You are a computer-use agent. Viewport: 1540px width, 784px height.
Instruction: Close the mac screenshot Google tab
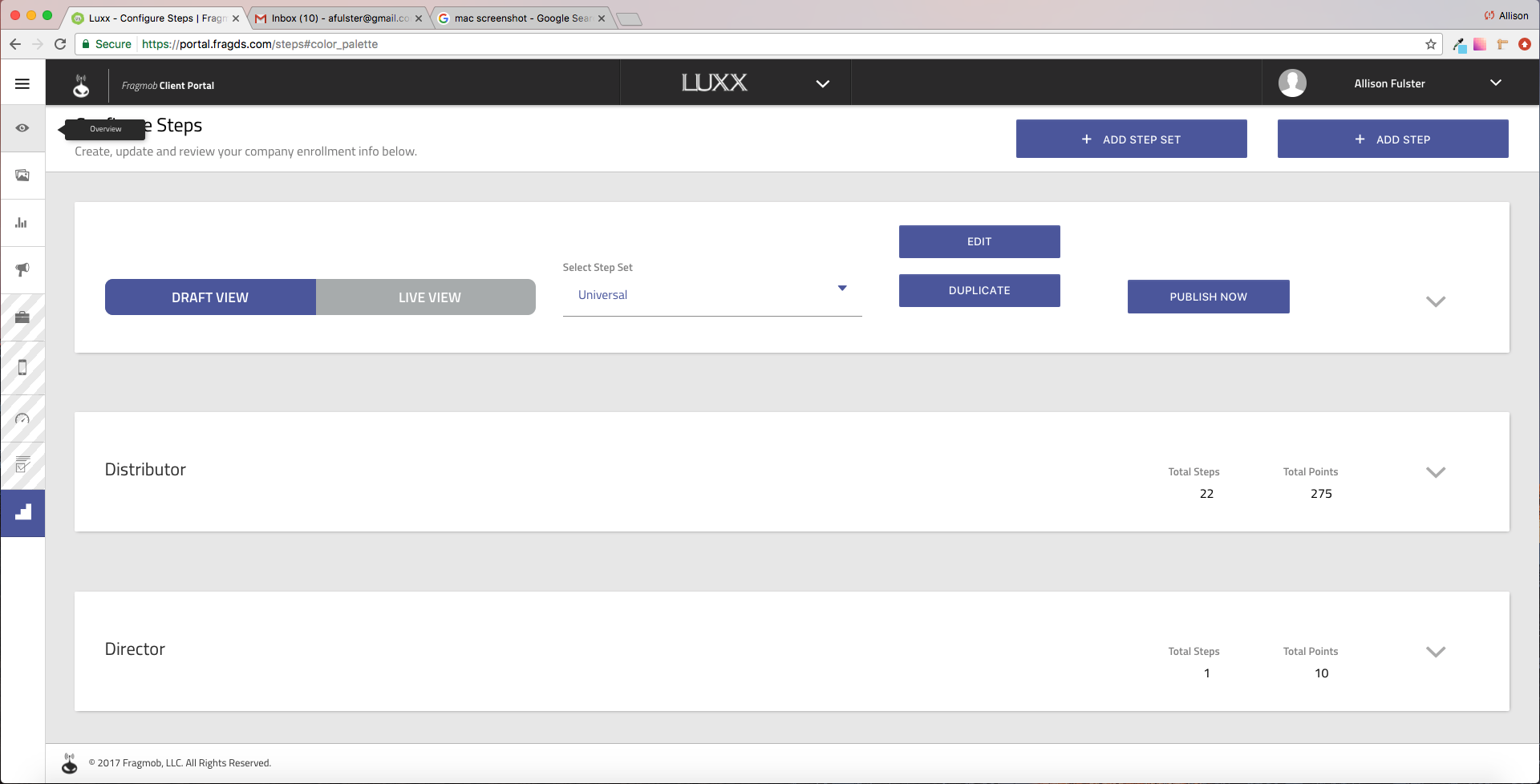pos(602,18)
